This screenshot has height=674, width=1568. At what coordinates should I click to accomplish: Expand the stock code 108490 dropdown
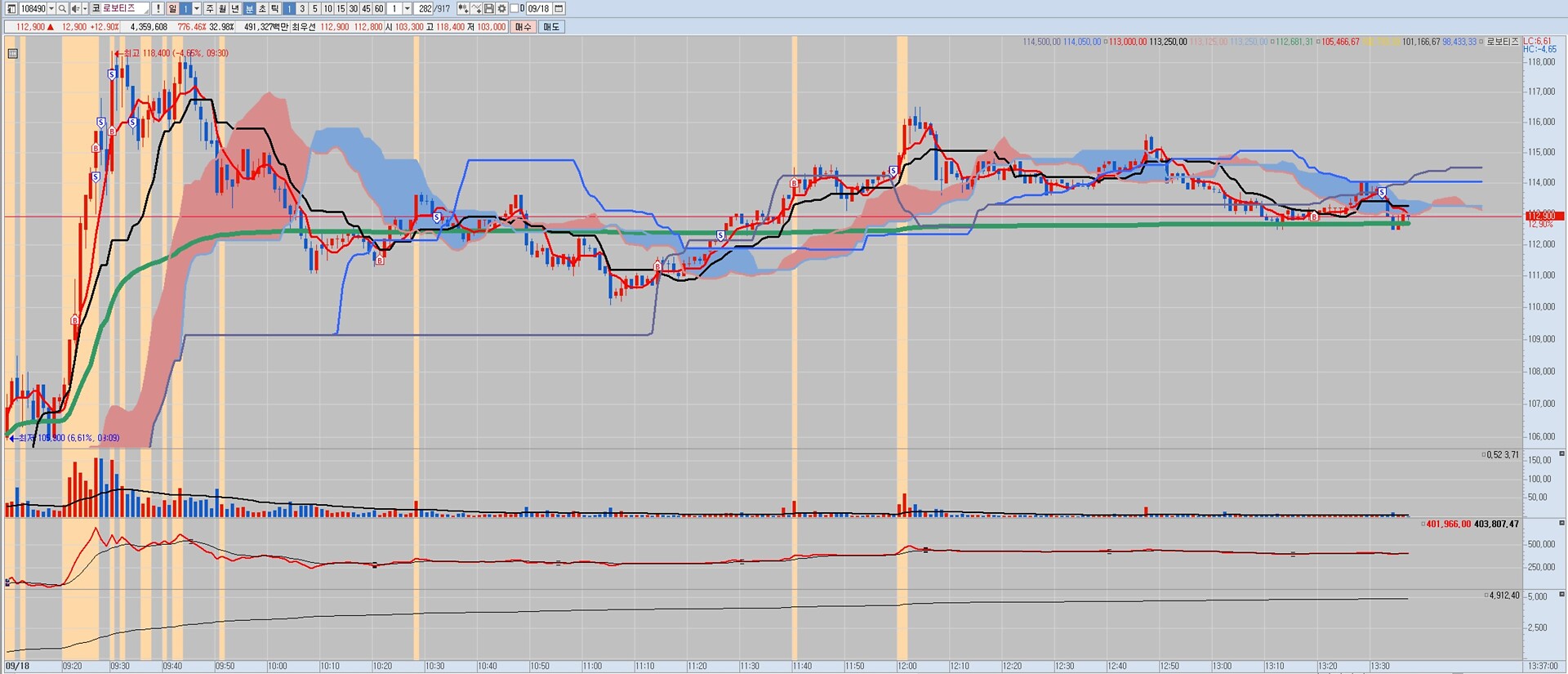(51, 8)
